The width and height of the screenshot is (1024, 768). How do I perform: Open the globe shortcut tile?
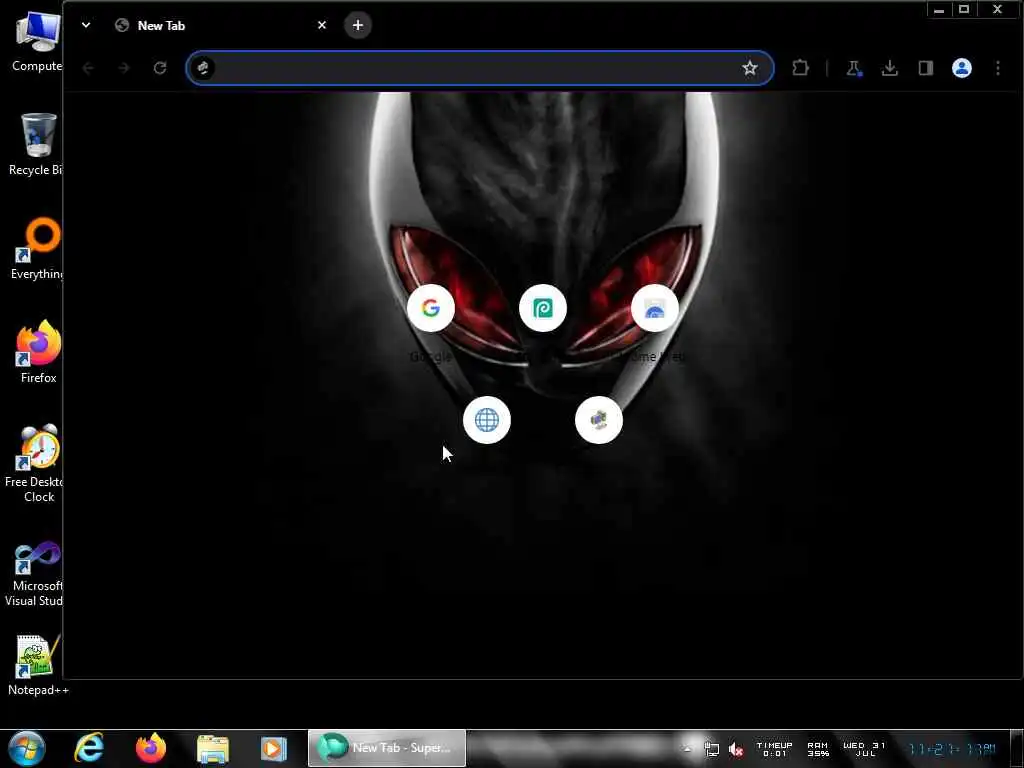[487, 420]
